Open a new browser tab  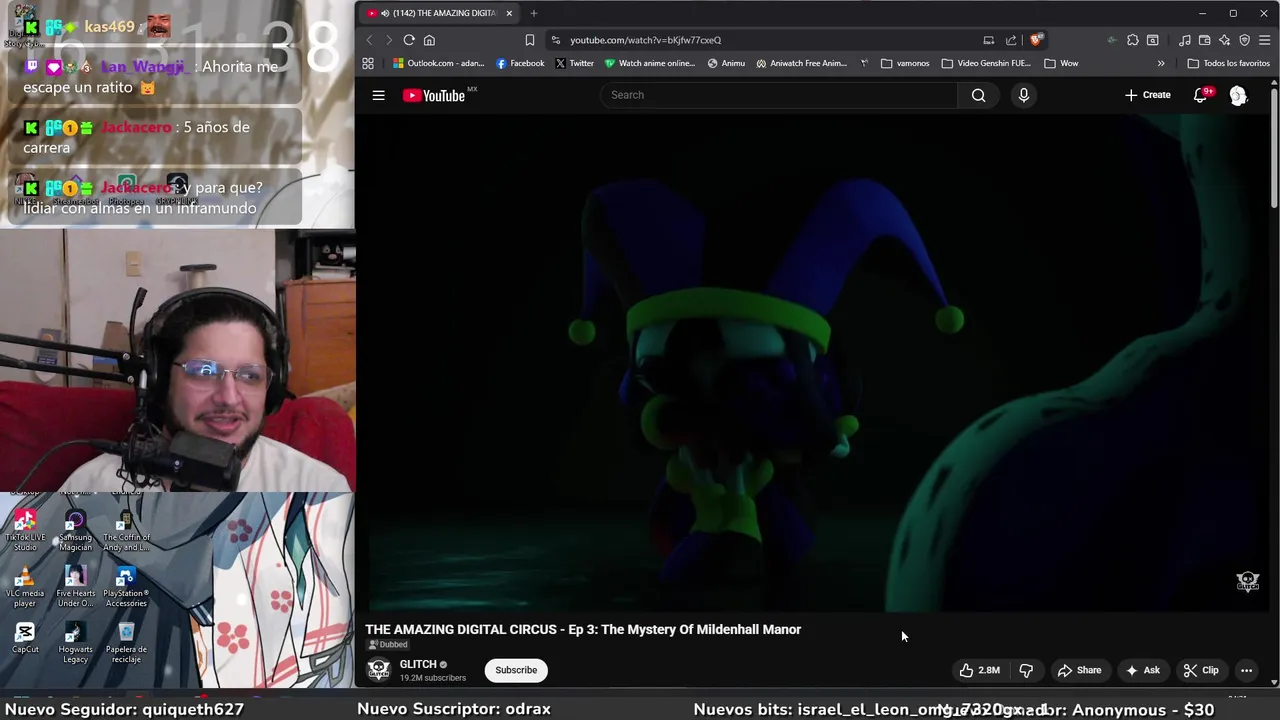[534, 13]
